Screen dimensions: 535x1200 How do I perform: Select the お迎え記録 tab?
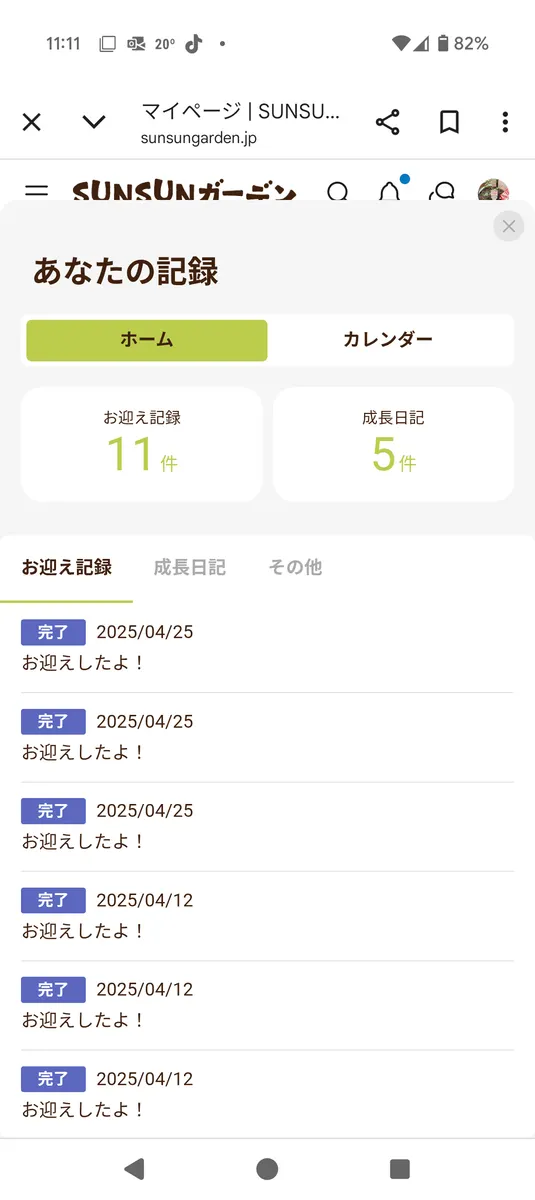pyautogui.click(x=67, y=567)
